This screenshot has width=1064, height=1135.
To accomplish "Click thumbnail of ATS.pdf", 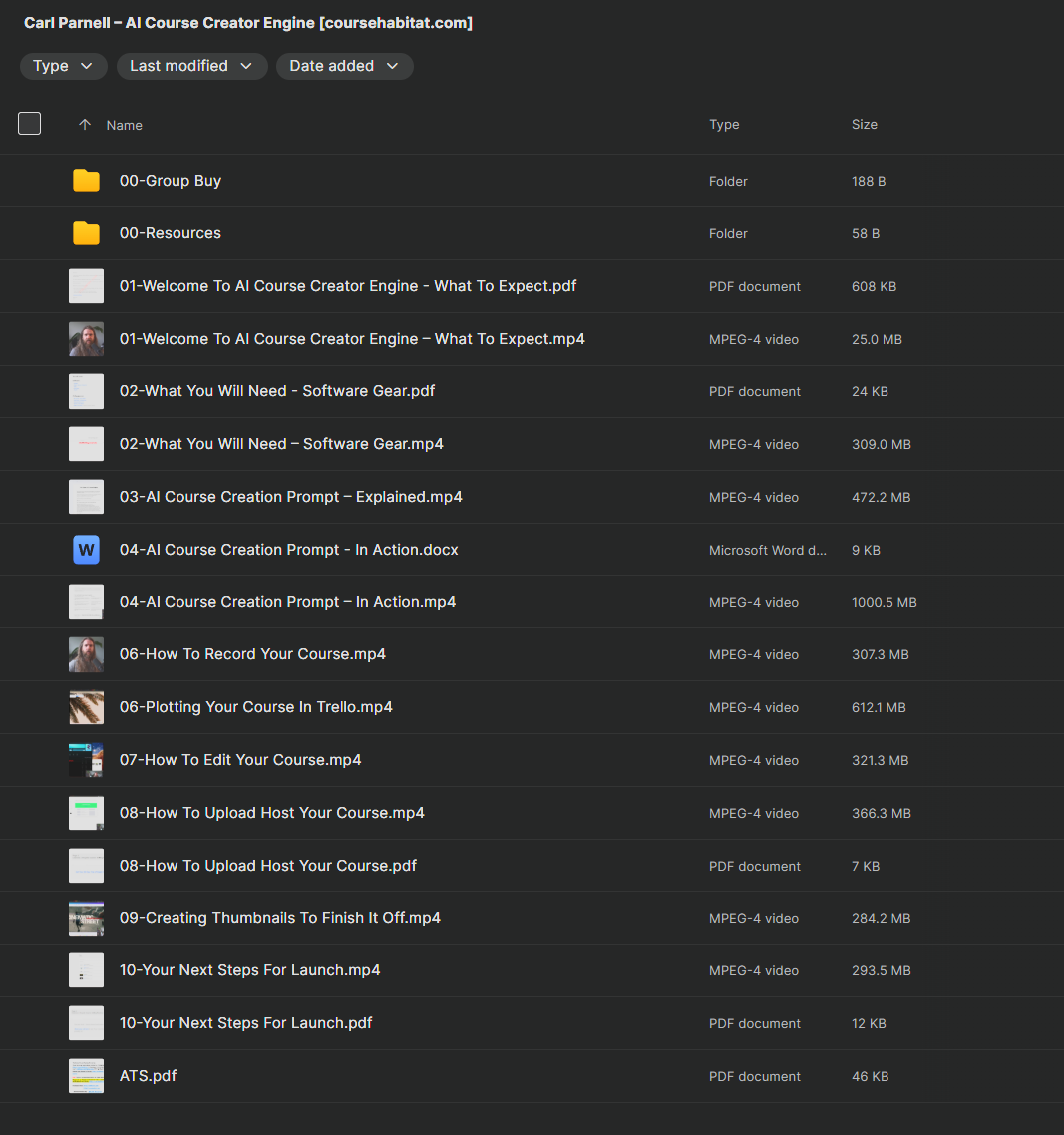I will (86, 1076).
